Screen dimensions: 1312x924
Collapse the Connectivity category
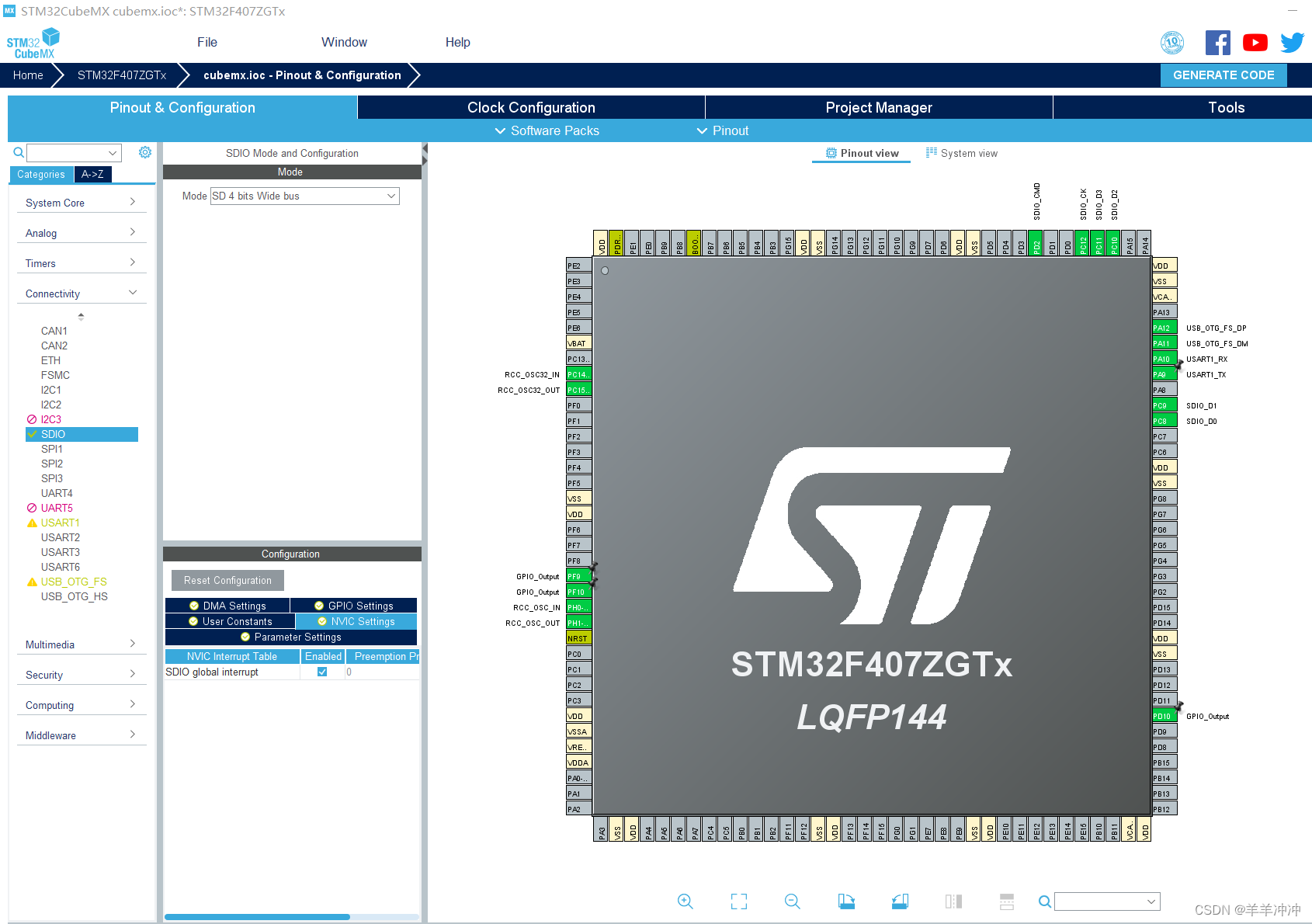(81, 294)
